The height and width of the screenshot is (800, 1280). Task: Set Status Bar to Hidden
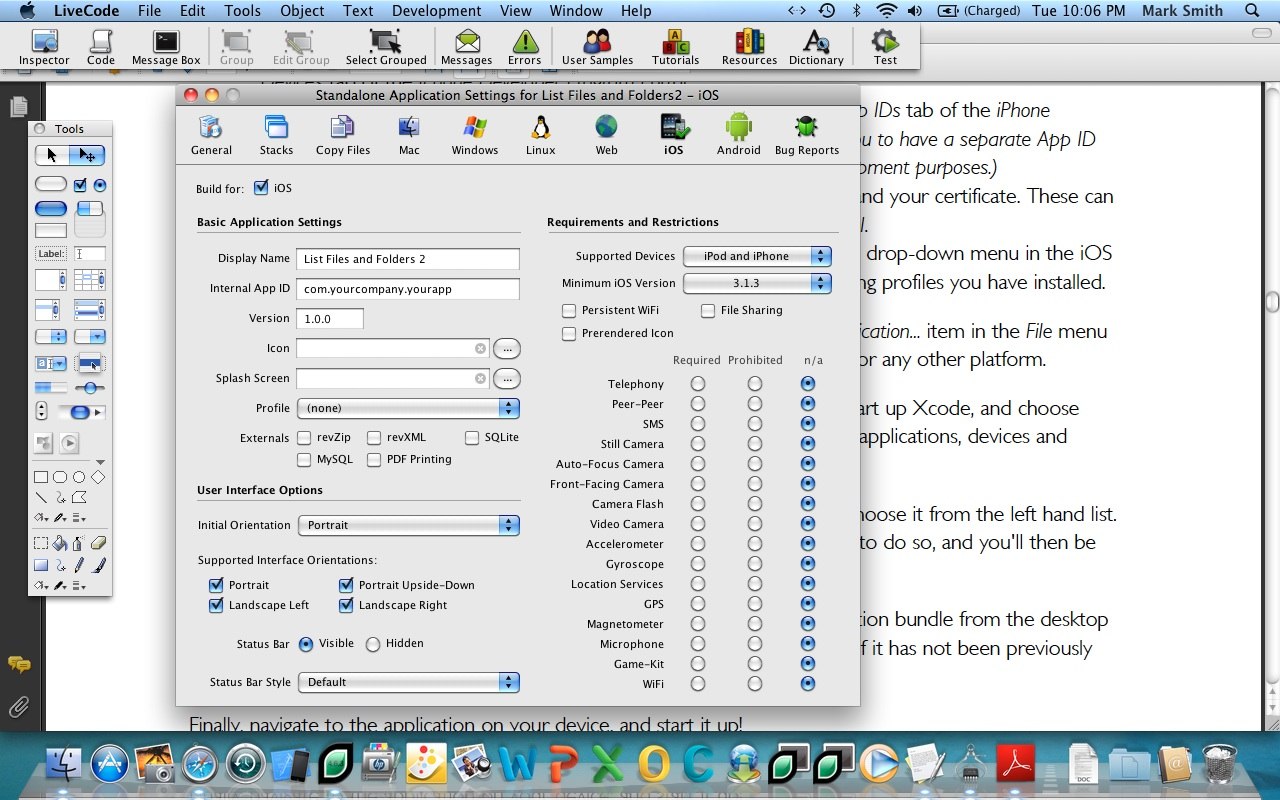[373, 644]
